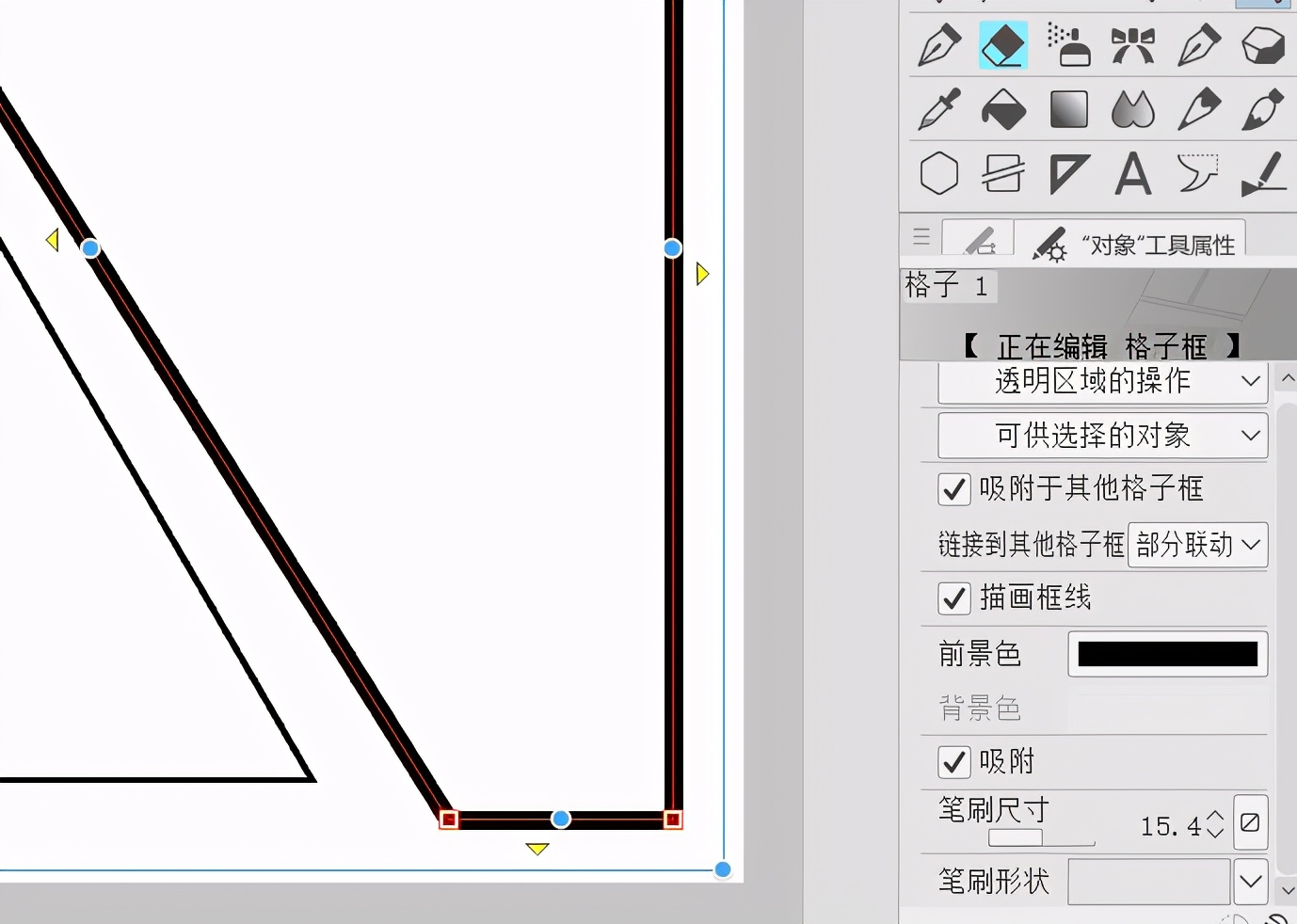The image size is (1297, 924).
Task: Click the black 前景色 color swatch
Action: pyautogui.click(x=1167, y=654)
